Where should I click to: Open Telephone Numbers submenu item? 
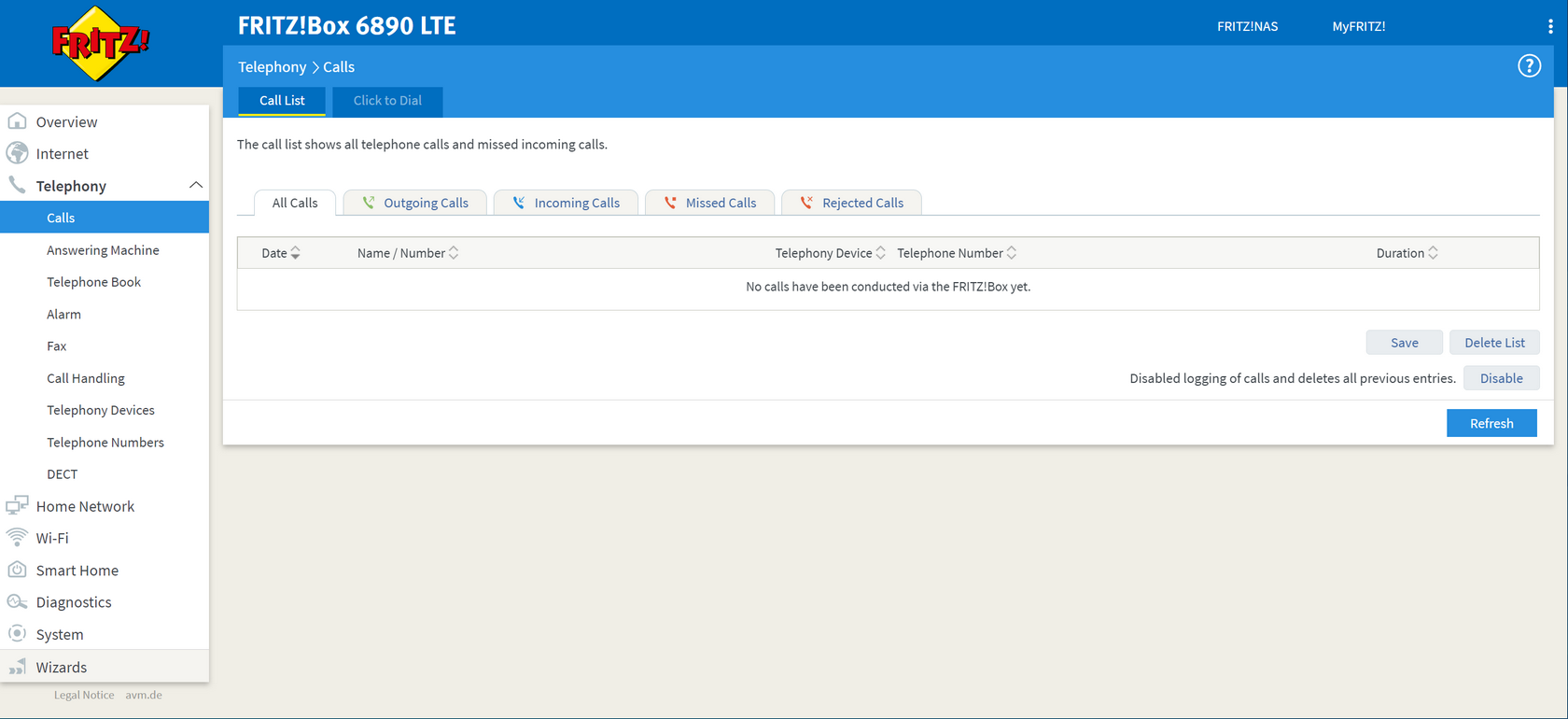[105, 442]
